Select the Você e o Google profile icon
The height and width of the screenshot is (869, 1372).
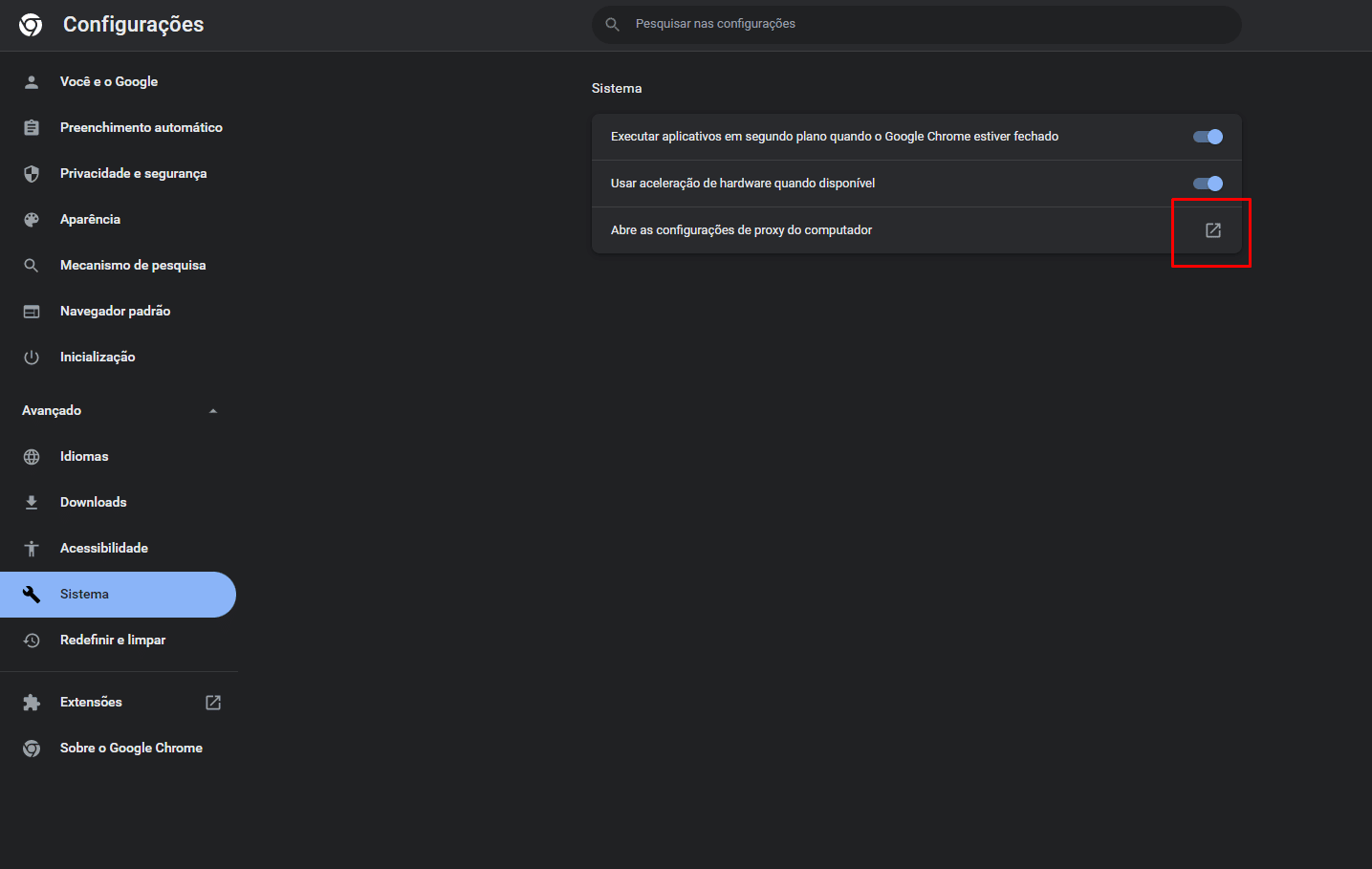pos(32,81)
